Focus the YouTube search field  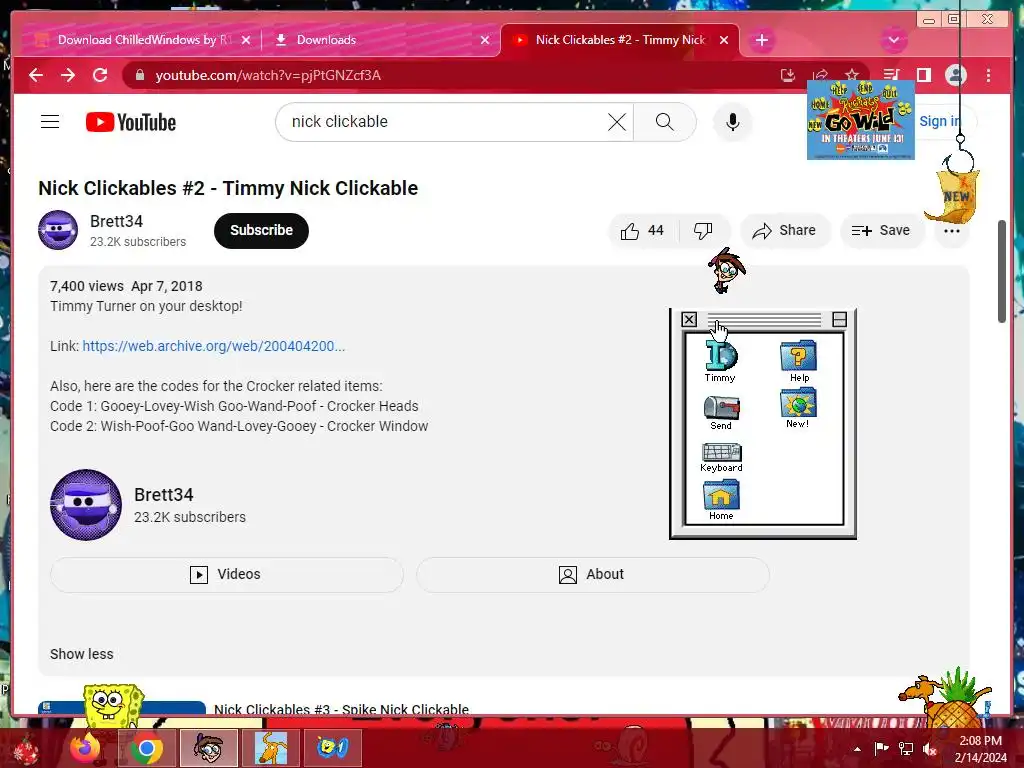point(447,122)
